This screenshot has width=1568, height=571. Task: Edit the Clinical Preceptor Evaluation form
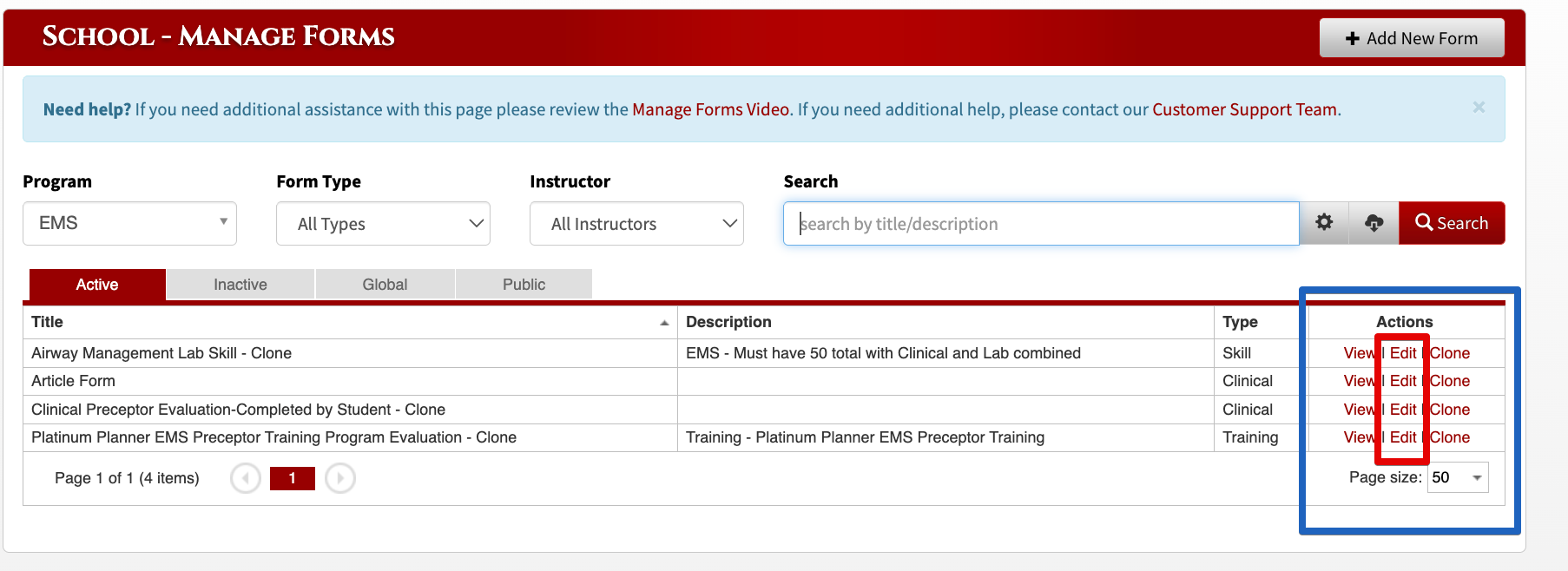[1403, 410]
